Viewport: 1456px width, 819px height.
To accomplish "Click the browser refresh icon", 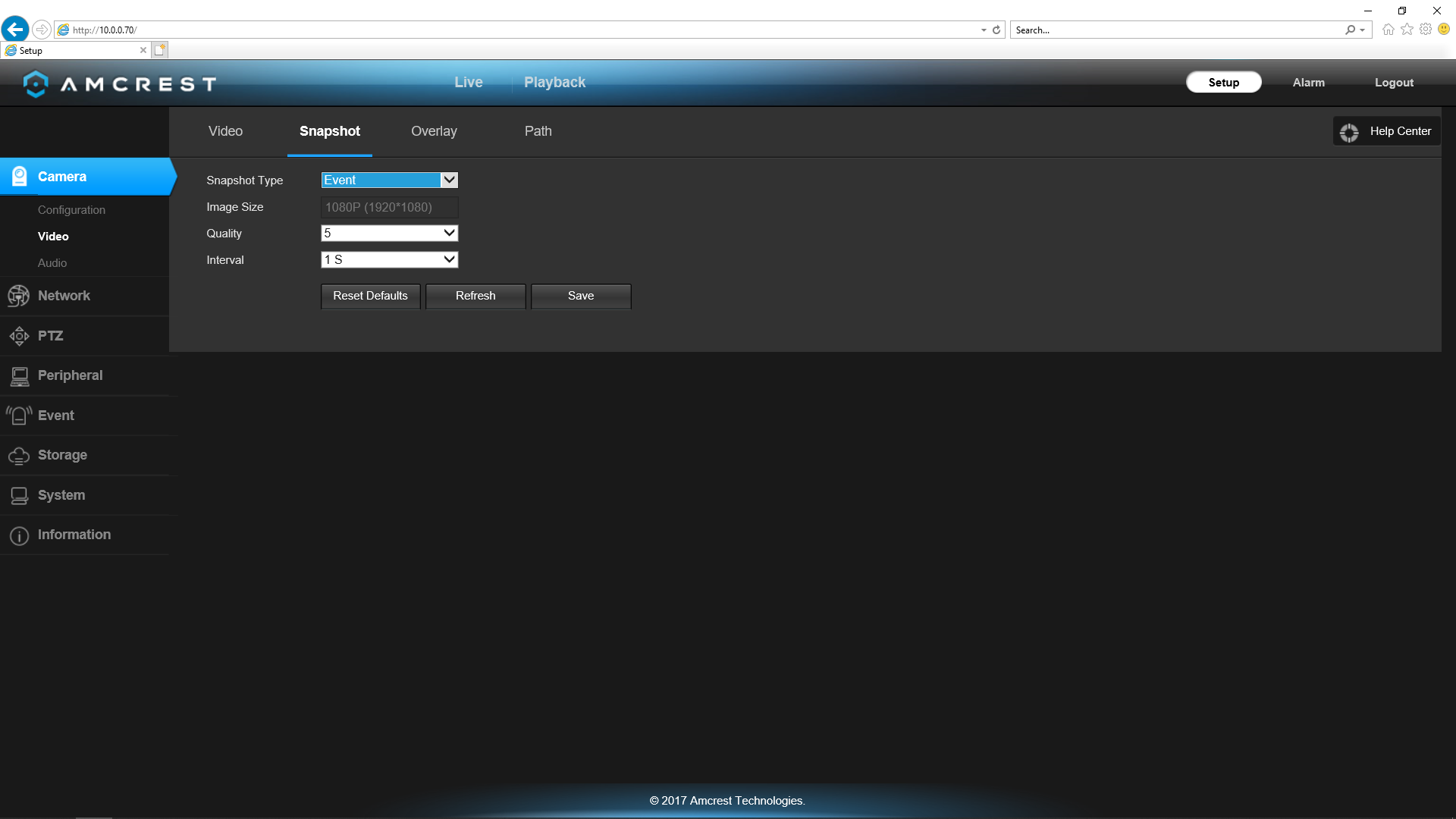I will (x=996, y=30).
